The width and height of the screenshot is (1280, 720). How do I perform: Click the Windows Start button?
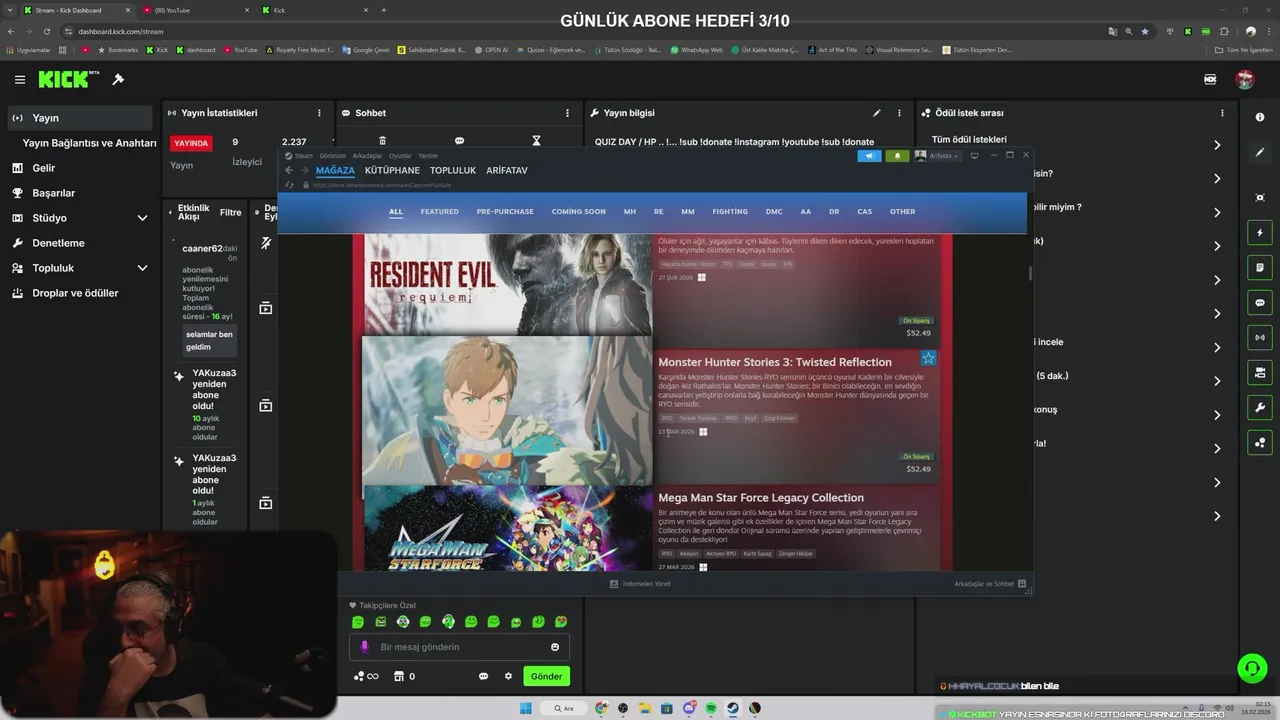tap(526, 708)
